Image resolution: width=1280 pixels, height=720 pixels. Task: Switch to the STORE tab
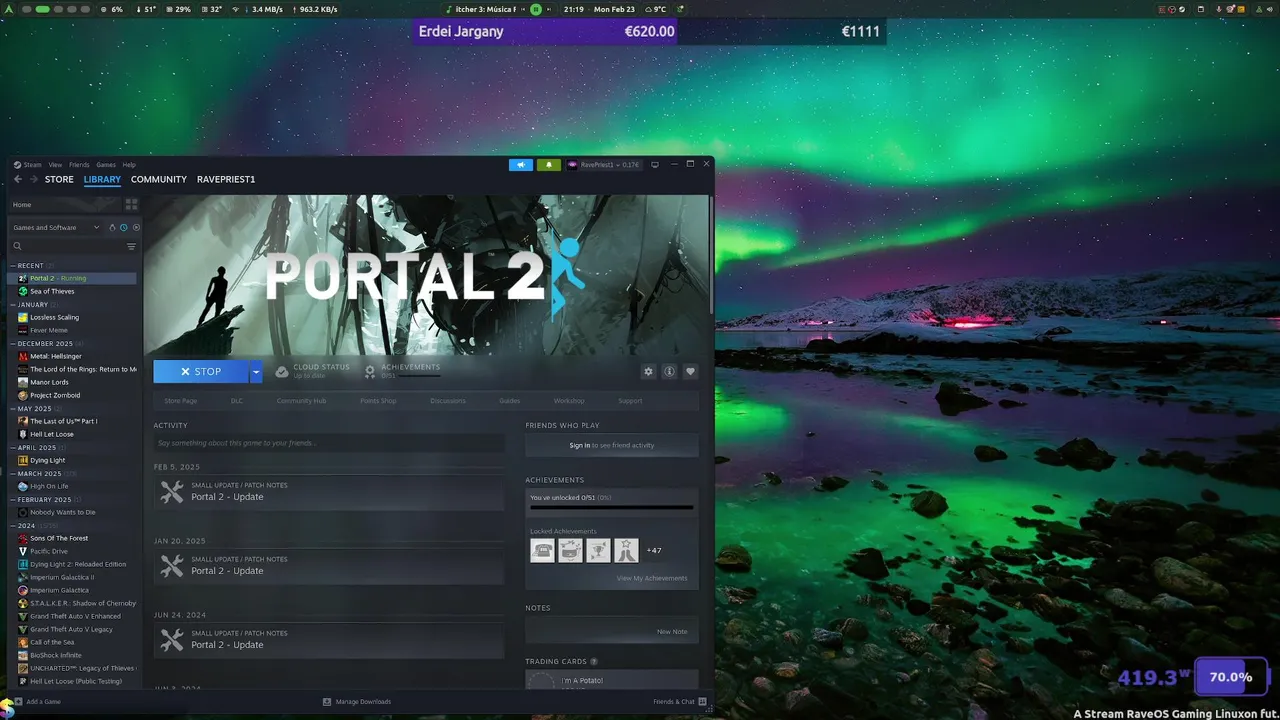click(x=59, y=179)
